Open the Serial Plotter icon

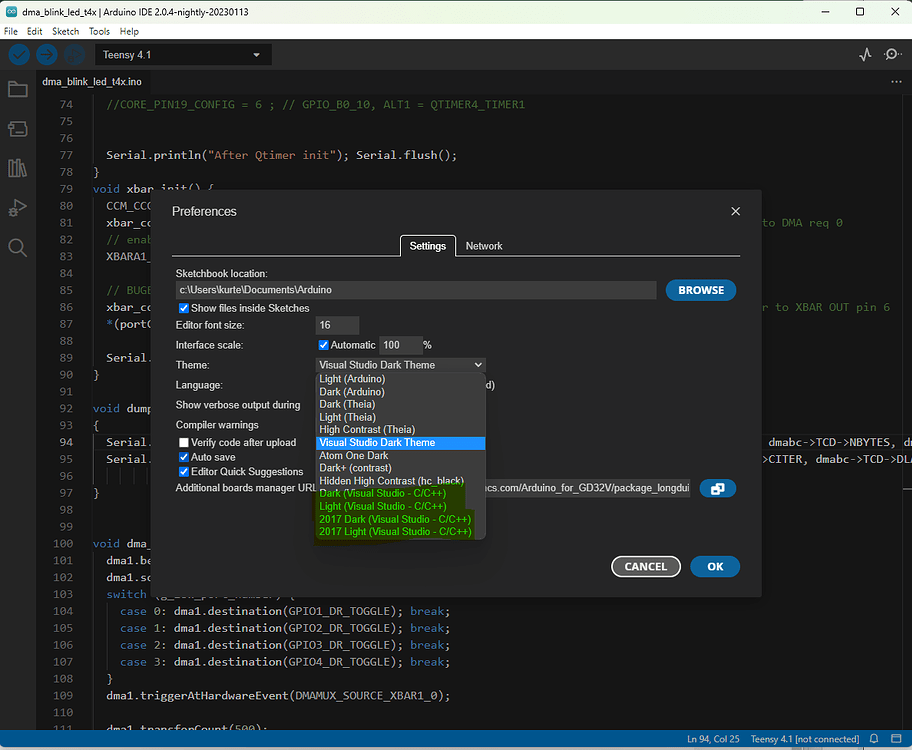point(865,55)
